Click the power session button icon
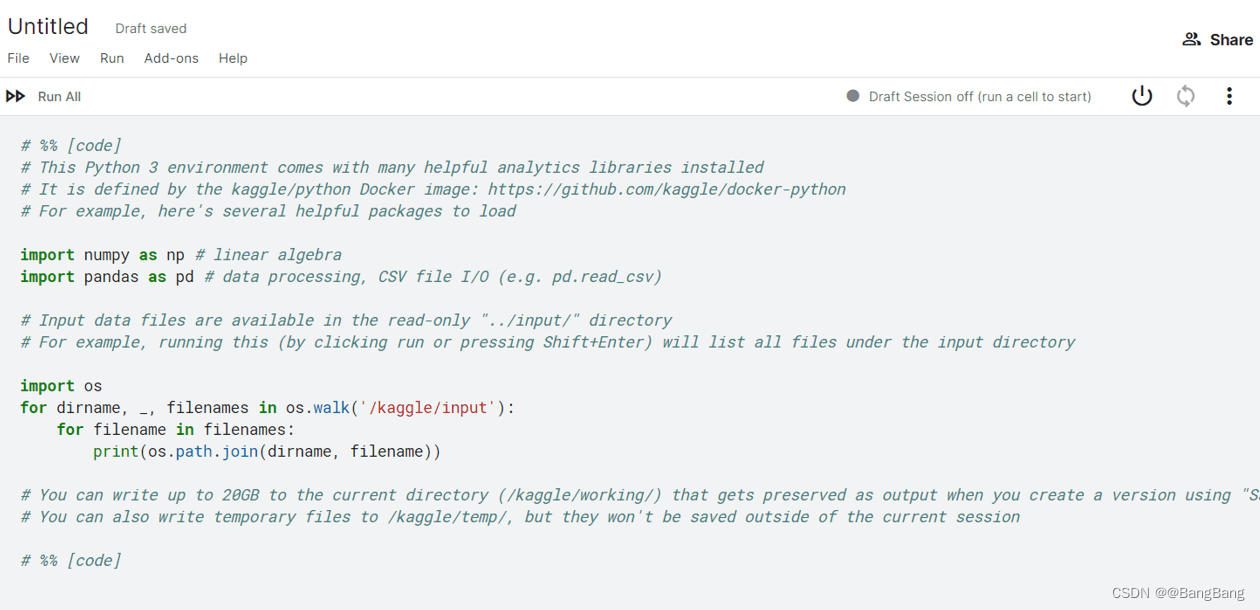1260x610 pixels. coord(1142,96)
